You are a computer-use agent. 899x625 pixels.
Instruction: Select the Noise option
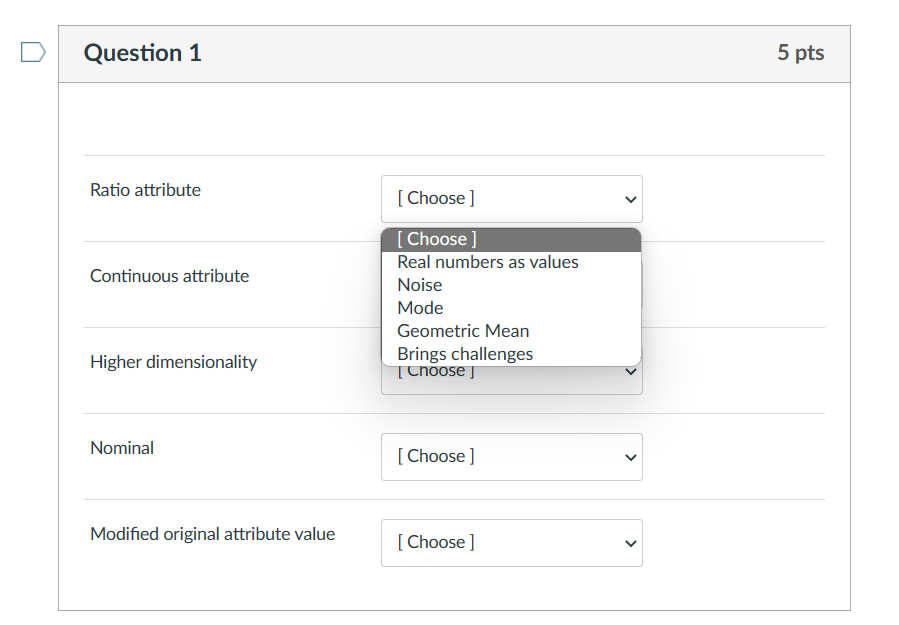[x=419, y=284]
